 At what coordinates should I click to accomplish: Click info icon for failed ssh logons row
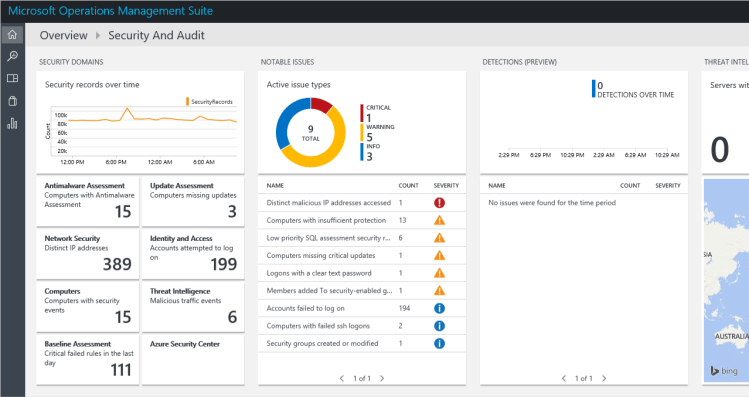point(439,326)
